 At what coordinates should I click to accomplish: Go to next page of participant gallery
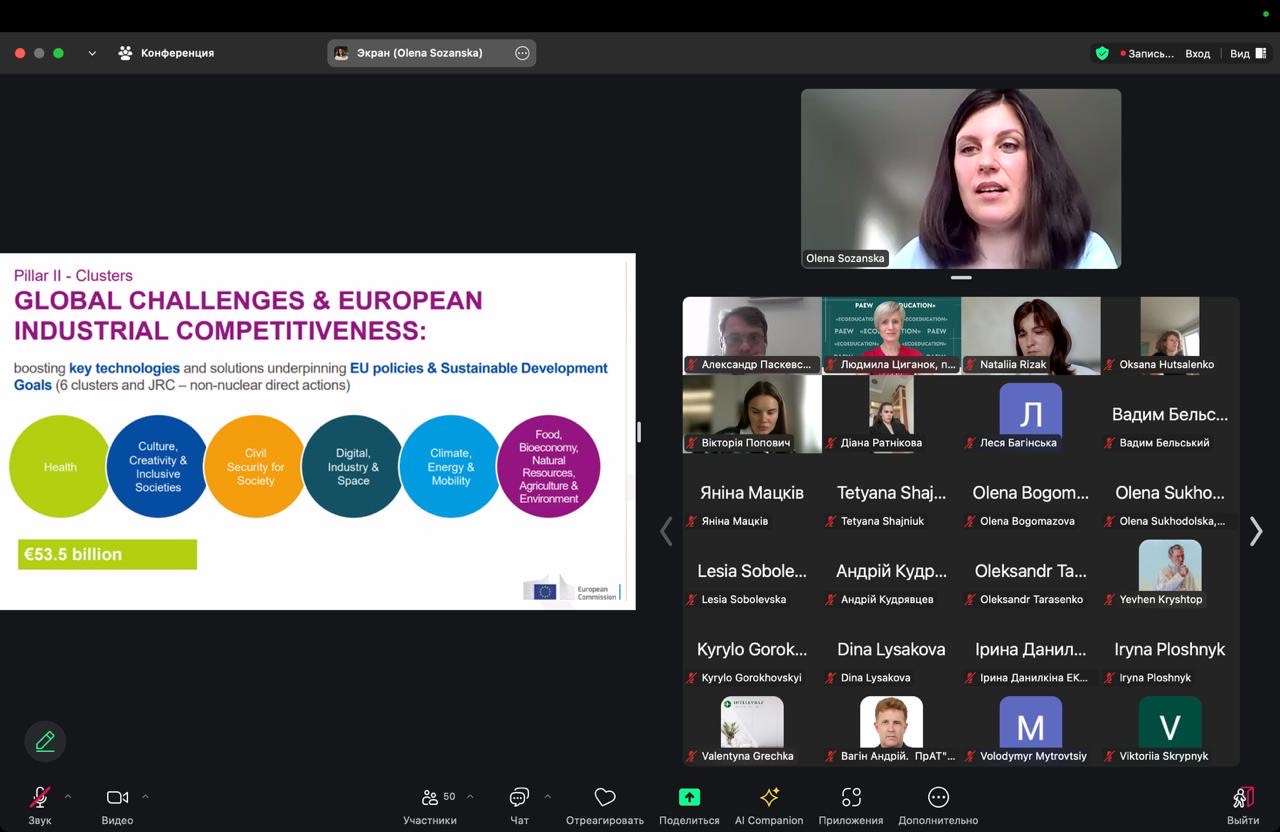click(1256, 532)
